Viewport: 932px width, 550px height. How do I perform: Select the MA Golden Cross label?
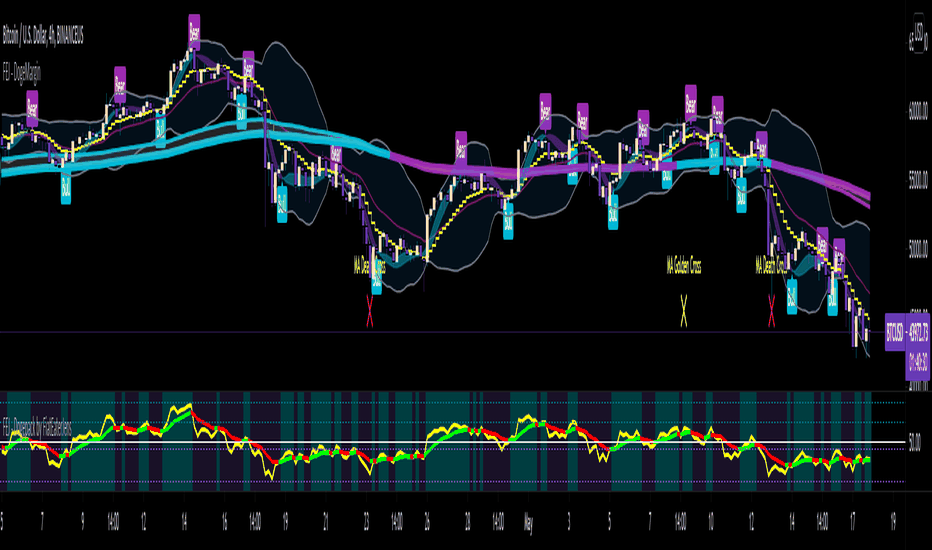tap(684, 265)
